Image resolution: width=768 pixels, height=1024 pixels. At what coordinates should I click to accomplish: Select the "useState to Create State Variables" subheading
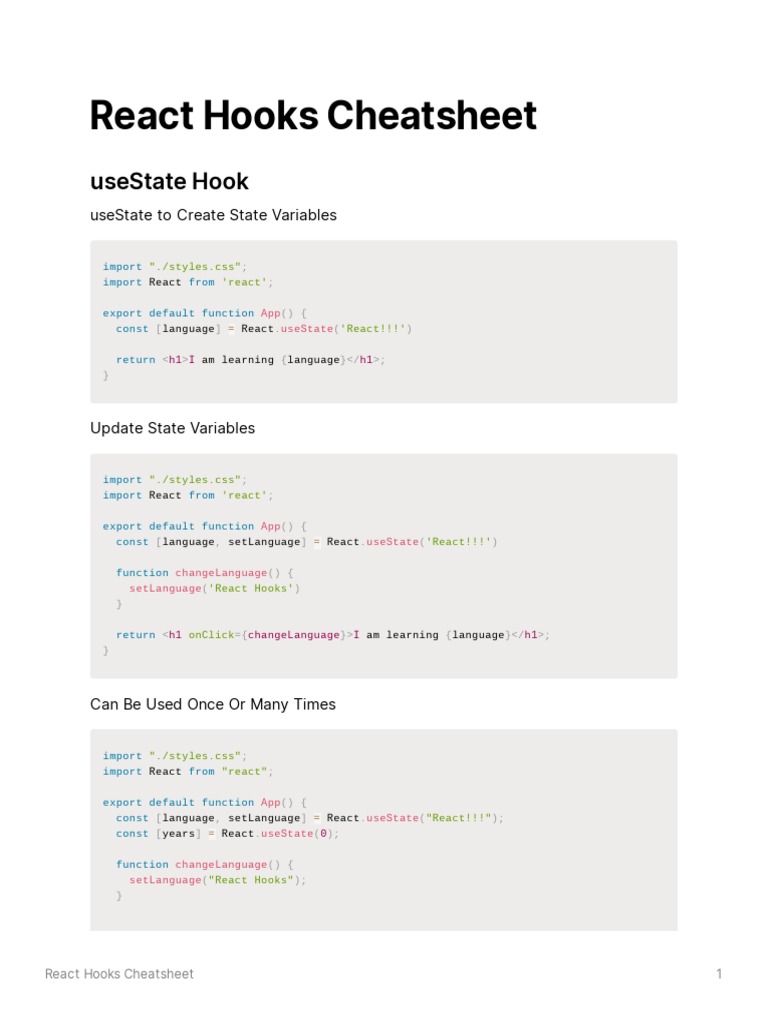click(213, 215)
